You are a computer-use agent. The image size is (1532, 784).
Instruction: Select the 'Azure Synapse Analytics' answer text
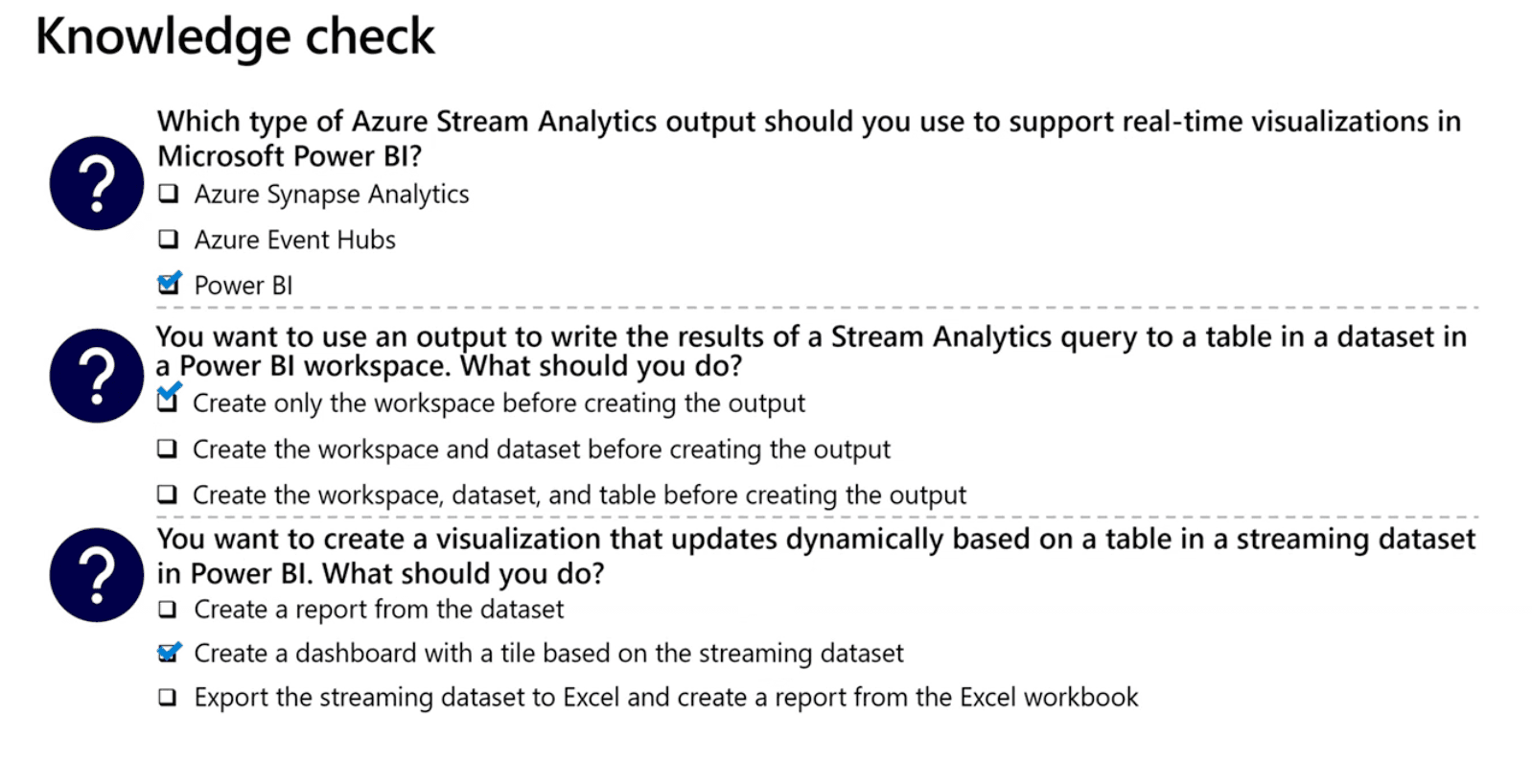(x=331, y=195)
